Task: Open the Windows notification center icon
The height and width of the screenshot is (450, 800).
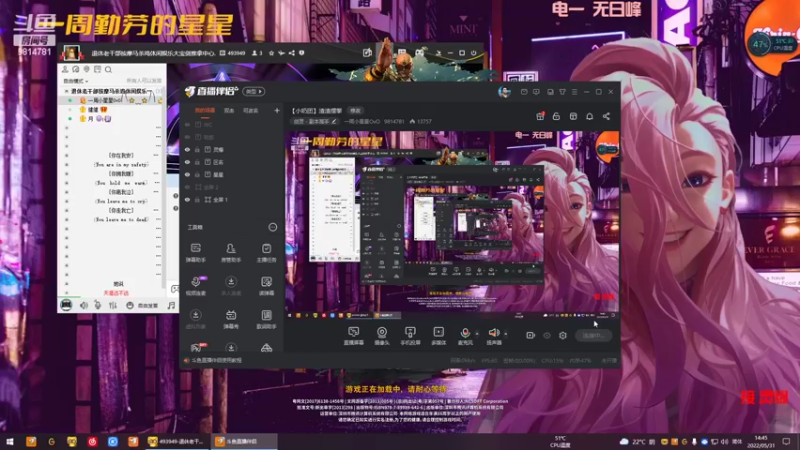Action: (786, 441)
